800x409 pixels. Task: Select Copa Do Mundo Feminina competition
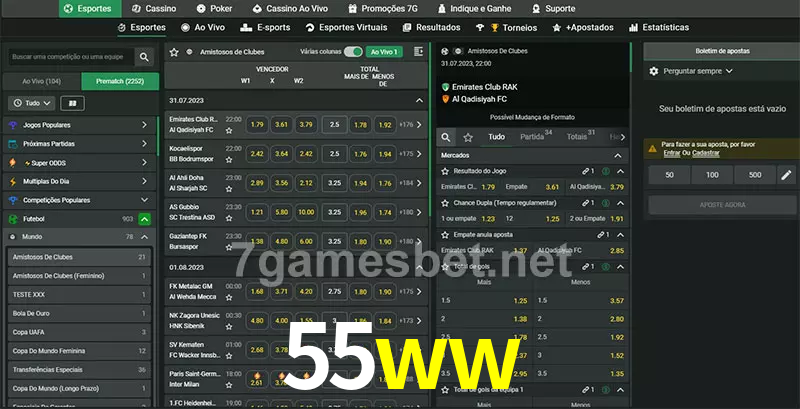79,351
